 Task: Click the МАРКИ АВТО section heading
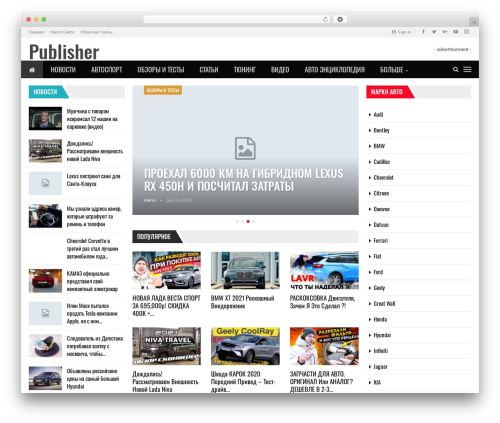(x=387, y=92)
